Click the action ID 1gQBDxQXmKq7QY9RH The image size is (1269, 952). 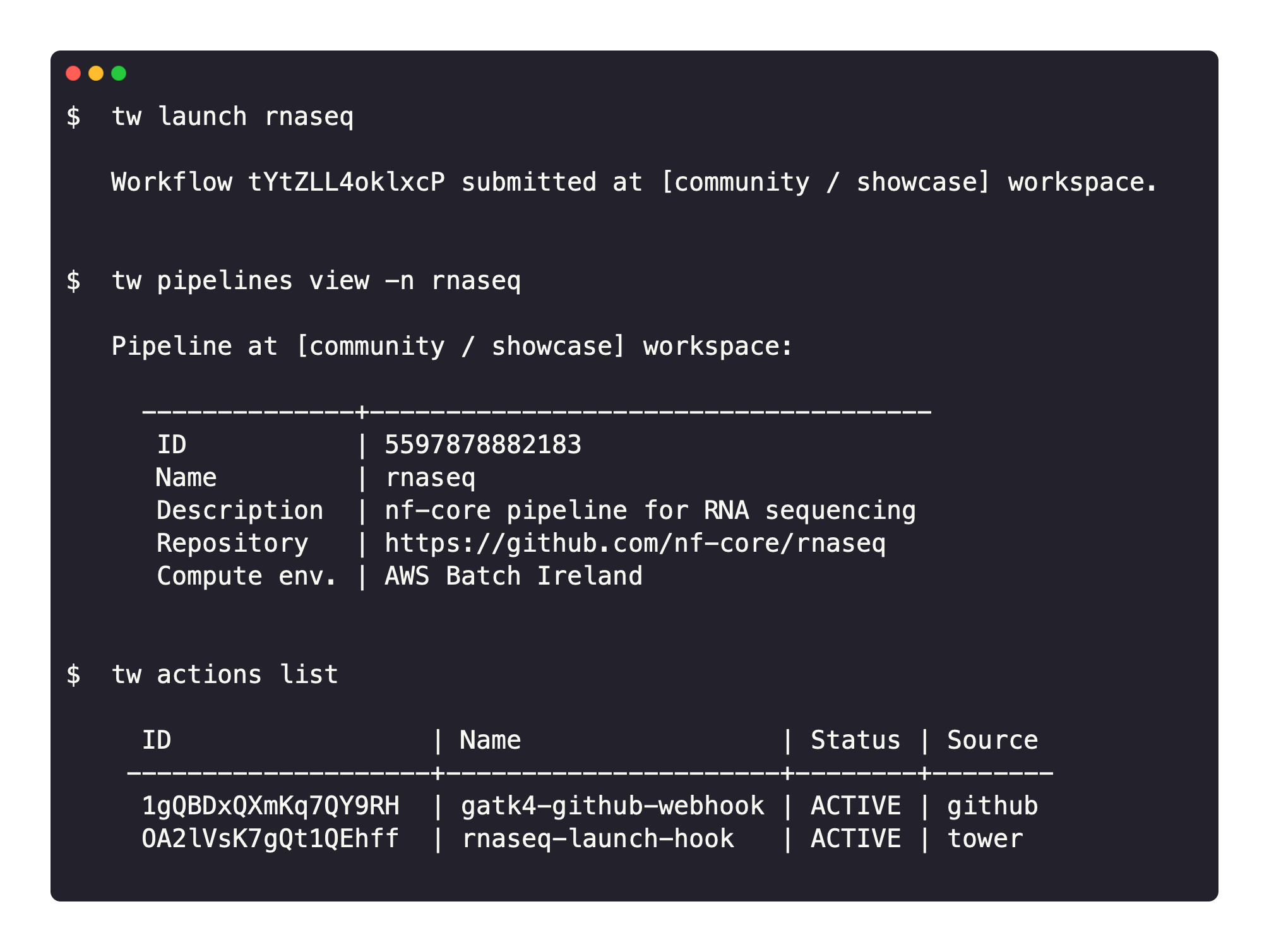pyautogui.click(x=270, y=806)
